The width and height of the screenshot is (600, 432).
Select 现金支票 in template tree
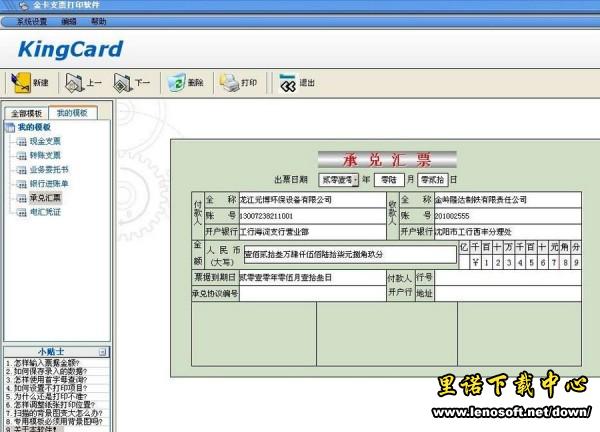click(x=45, y=141)
